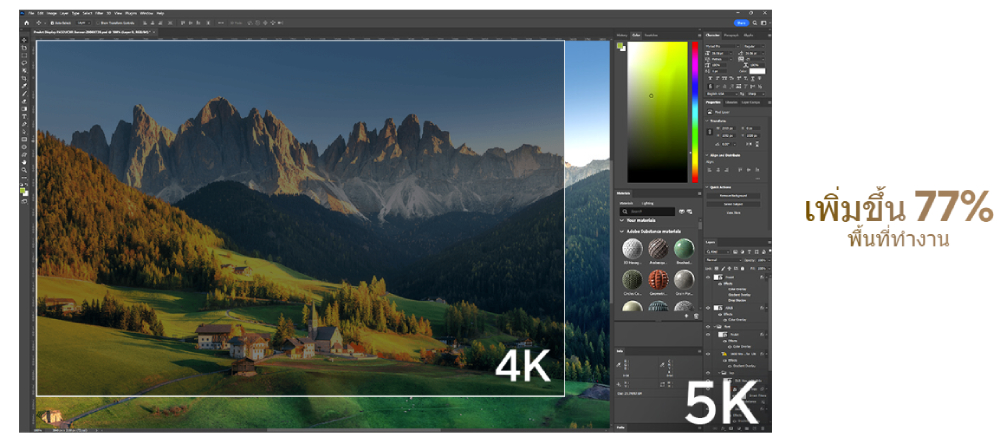Image resolution: width=1000 pixels, height=437 pixels.
Task: Open the Color panel menu icon
Action: pos(700,35)
